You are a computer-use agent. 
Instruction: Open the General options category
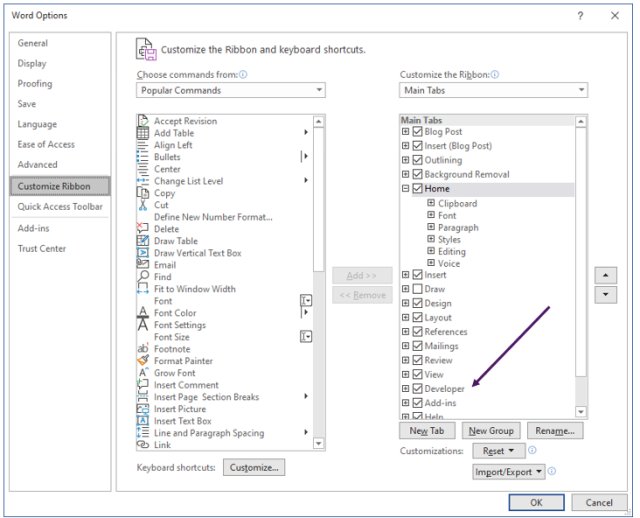[33, 43]
